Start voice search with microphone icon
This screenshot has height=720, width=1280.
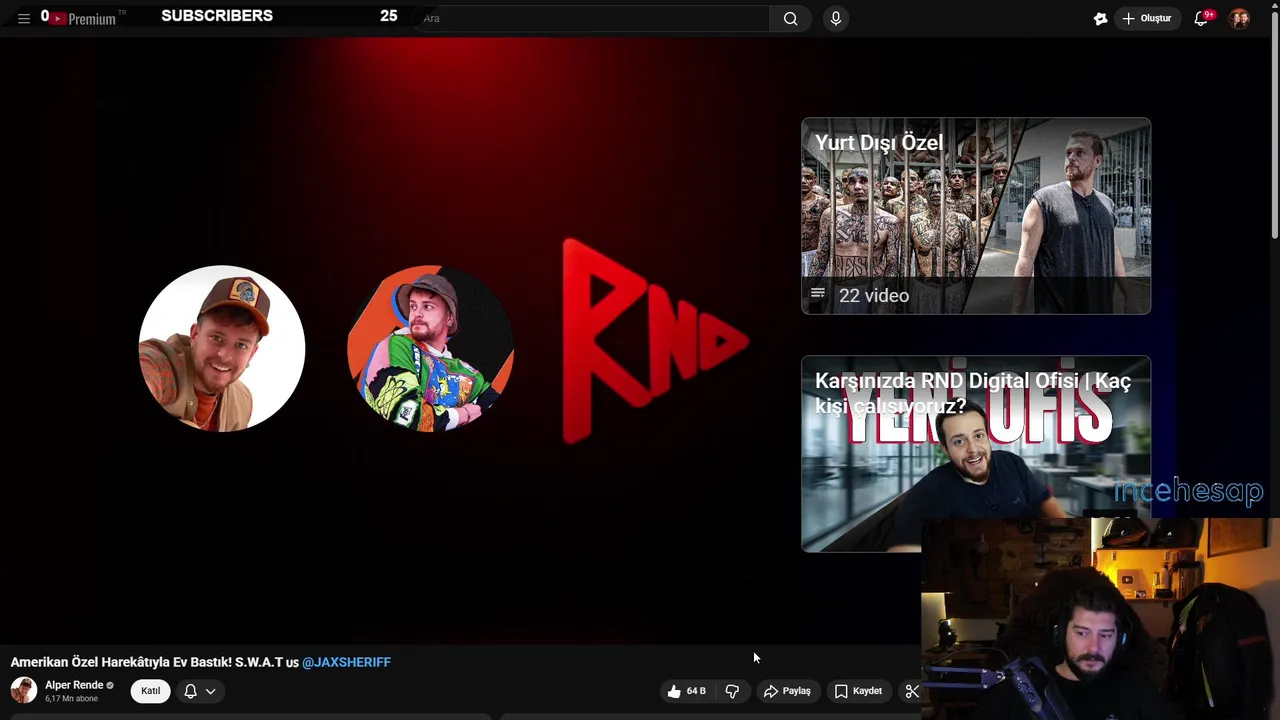(x=836, y=18)
